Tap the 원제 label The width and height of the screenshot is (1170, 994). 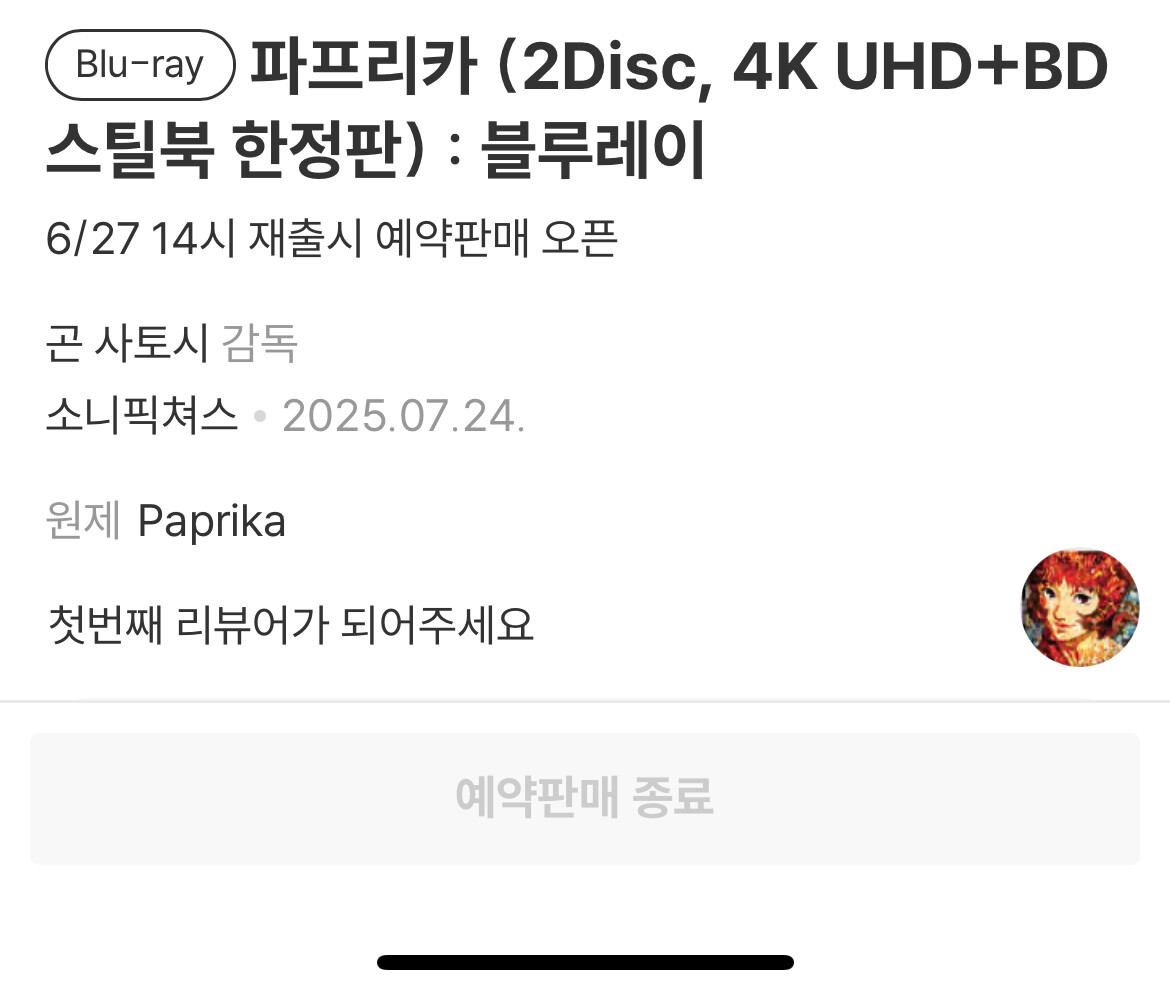pos(83,519)
